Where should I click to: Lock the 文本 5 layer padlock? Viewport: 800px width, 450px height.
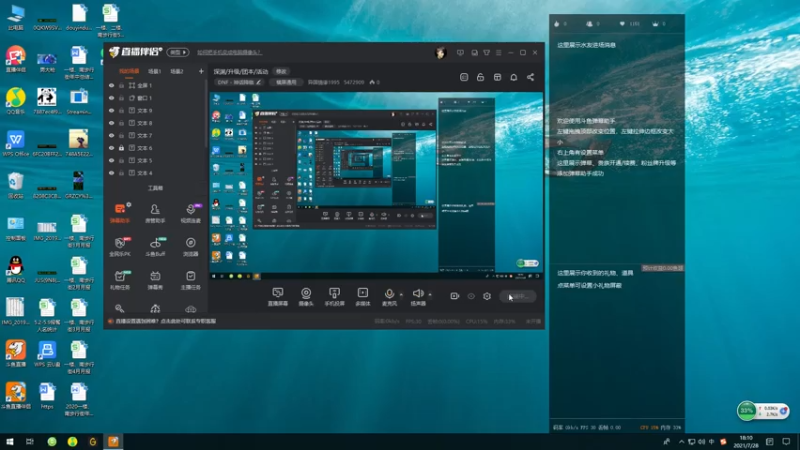click(121, 160)
